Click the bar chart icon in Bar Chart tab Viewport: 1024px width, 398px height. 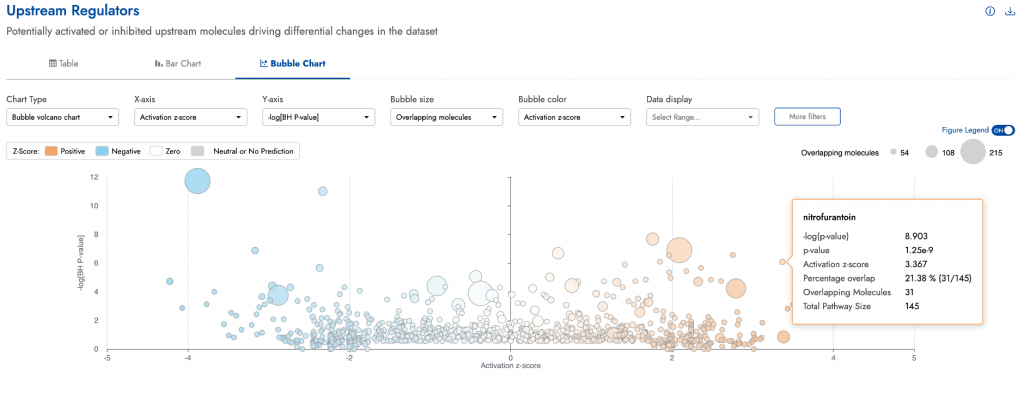(x=158, y=63)
